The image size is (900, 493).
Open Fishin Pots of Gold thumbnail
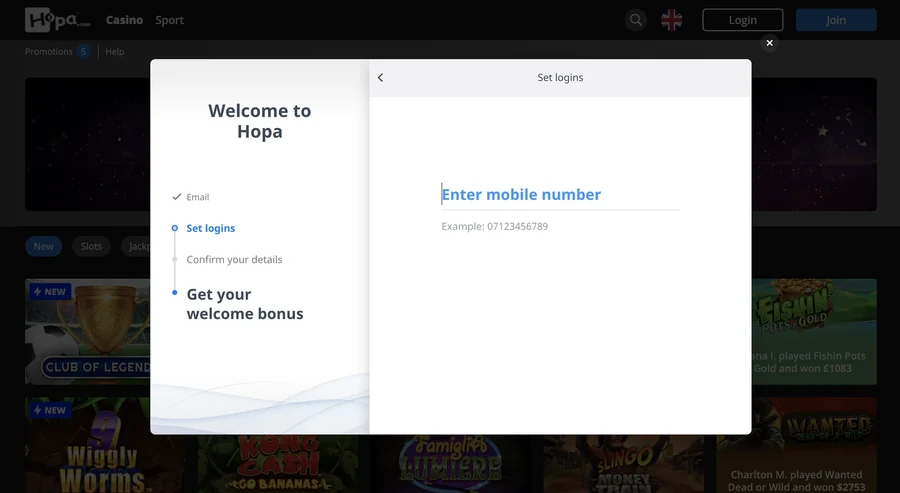point(814,331)
